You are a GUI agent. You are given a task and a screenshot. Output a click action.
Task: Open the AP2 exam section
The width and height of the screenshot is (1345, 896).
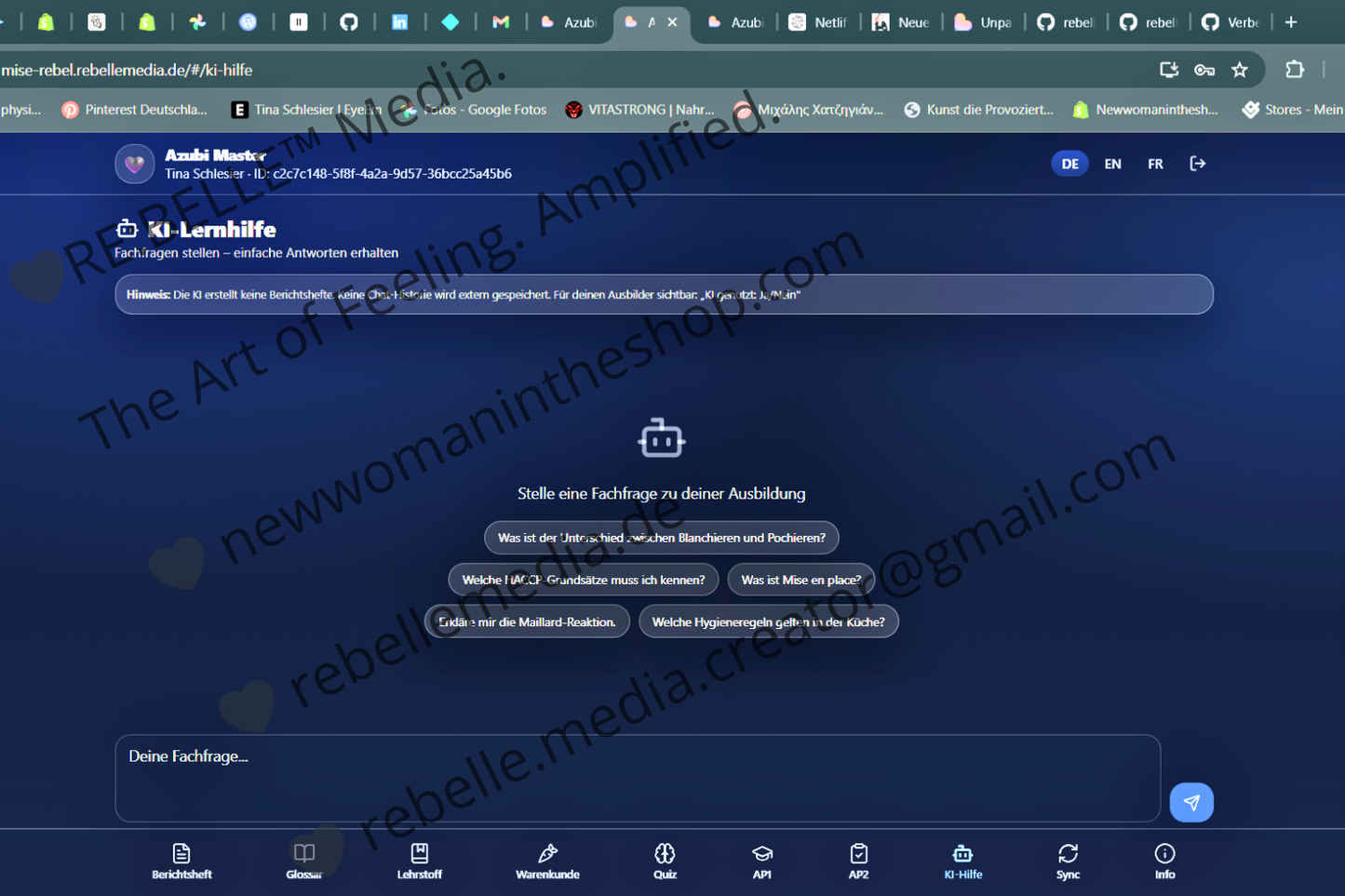858,861
